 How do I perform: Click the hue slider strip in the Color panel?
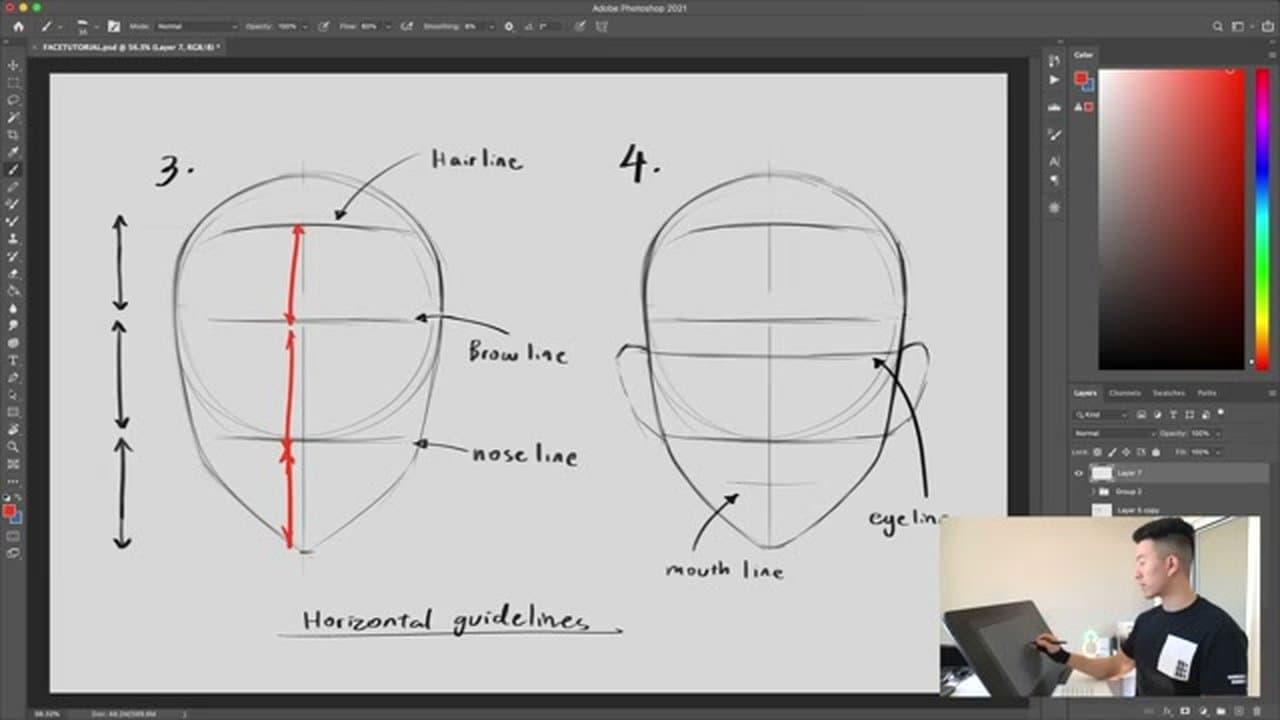1261,219
